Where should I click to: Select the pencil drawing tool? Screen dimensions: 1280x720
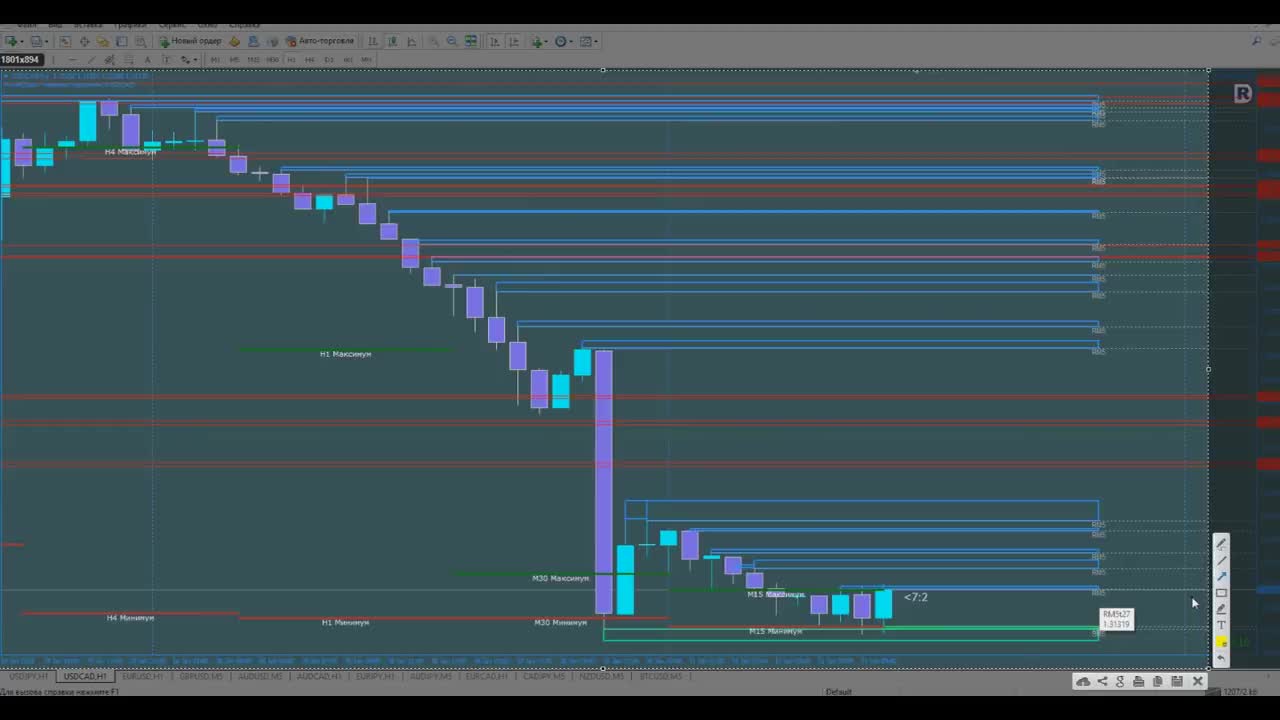pos(1221,544)
